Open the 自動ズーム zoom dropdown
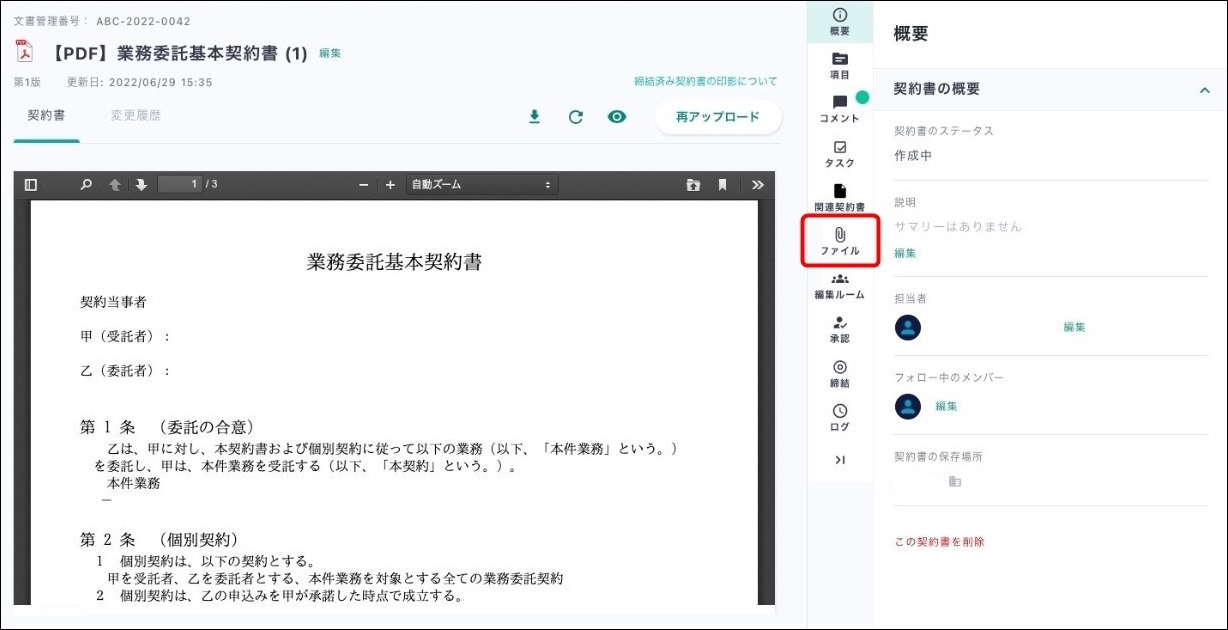1228x630 pixels. 481,185
